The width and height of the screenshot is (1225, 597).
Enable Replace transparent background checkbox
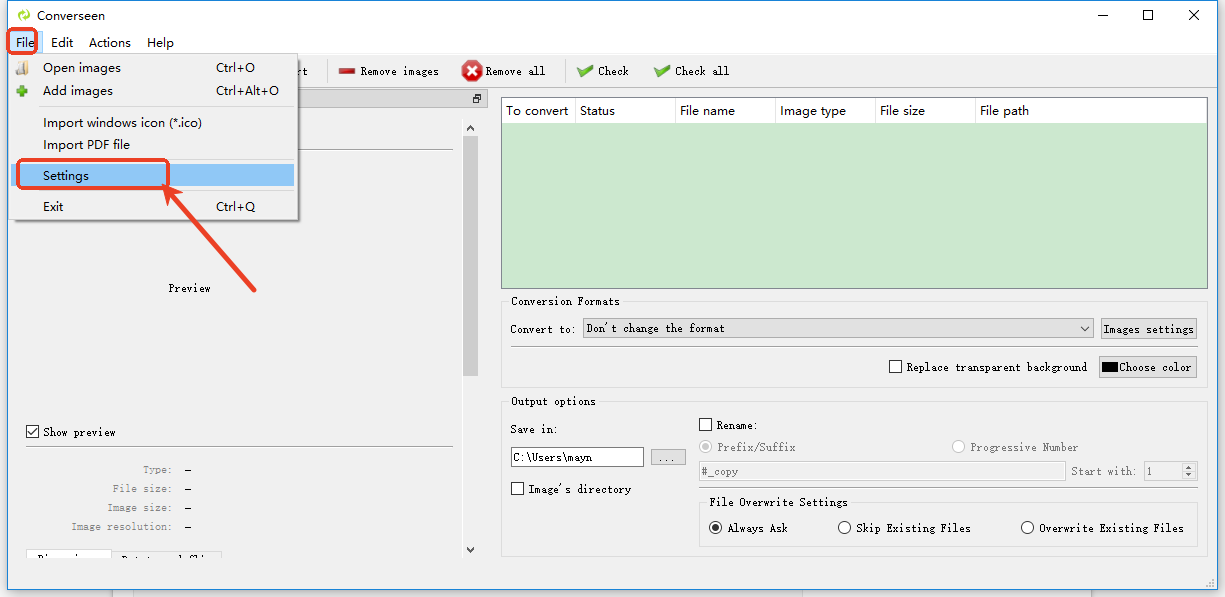coord(895,367)
